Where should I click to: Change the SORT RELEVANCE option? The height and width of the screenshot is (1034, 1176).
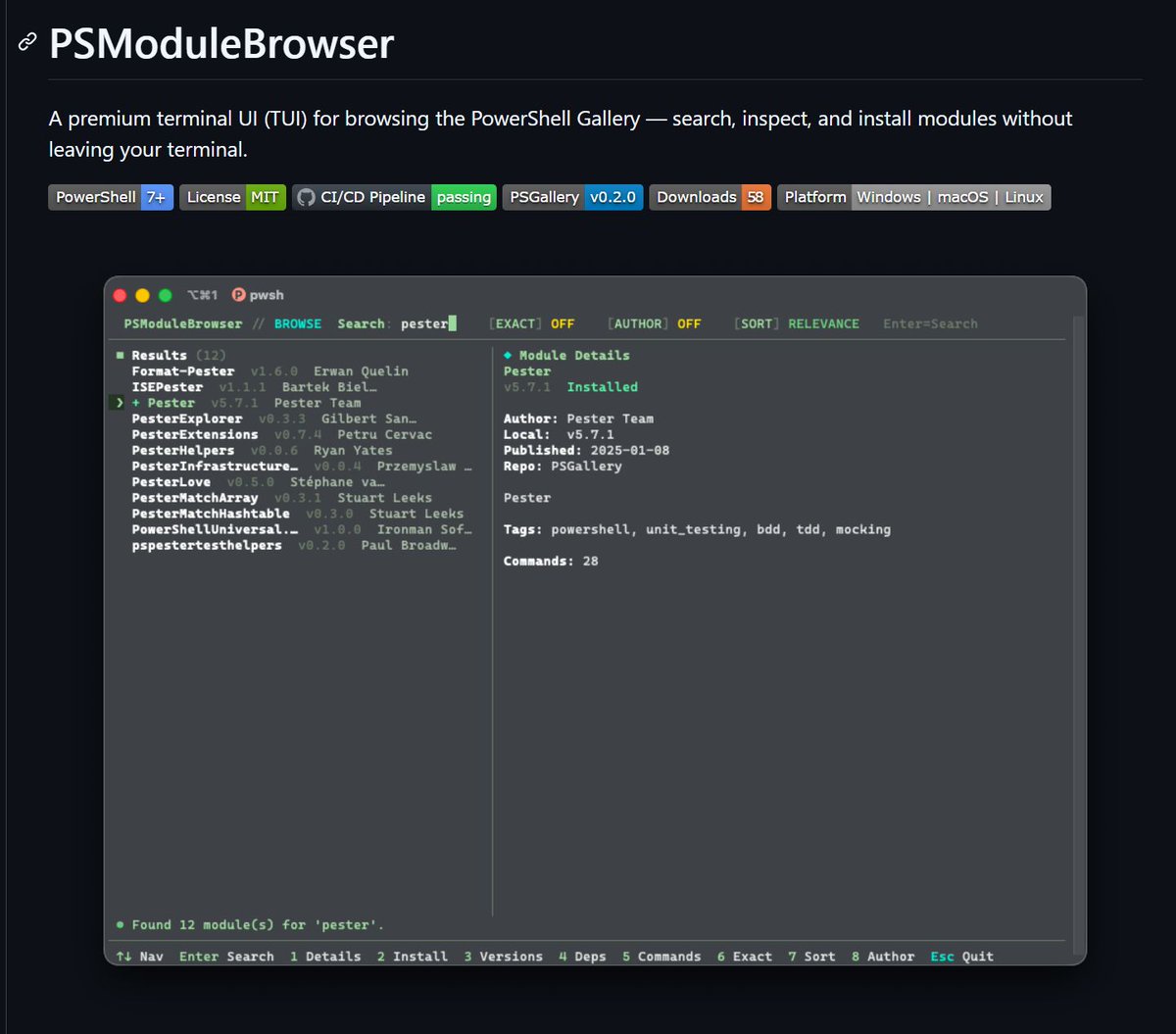click(796, 323)
